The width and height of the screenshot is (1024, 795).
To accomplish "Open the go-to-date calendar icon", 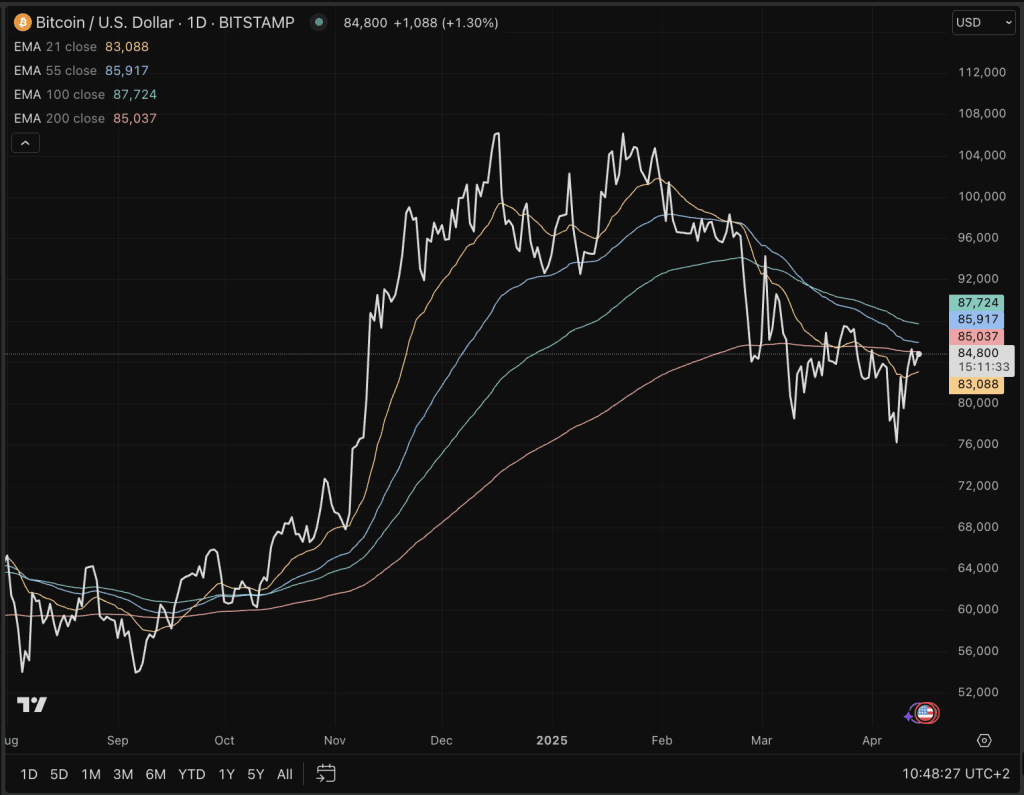I will click(x=326, y=774).
